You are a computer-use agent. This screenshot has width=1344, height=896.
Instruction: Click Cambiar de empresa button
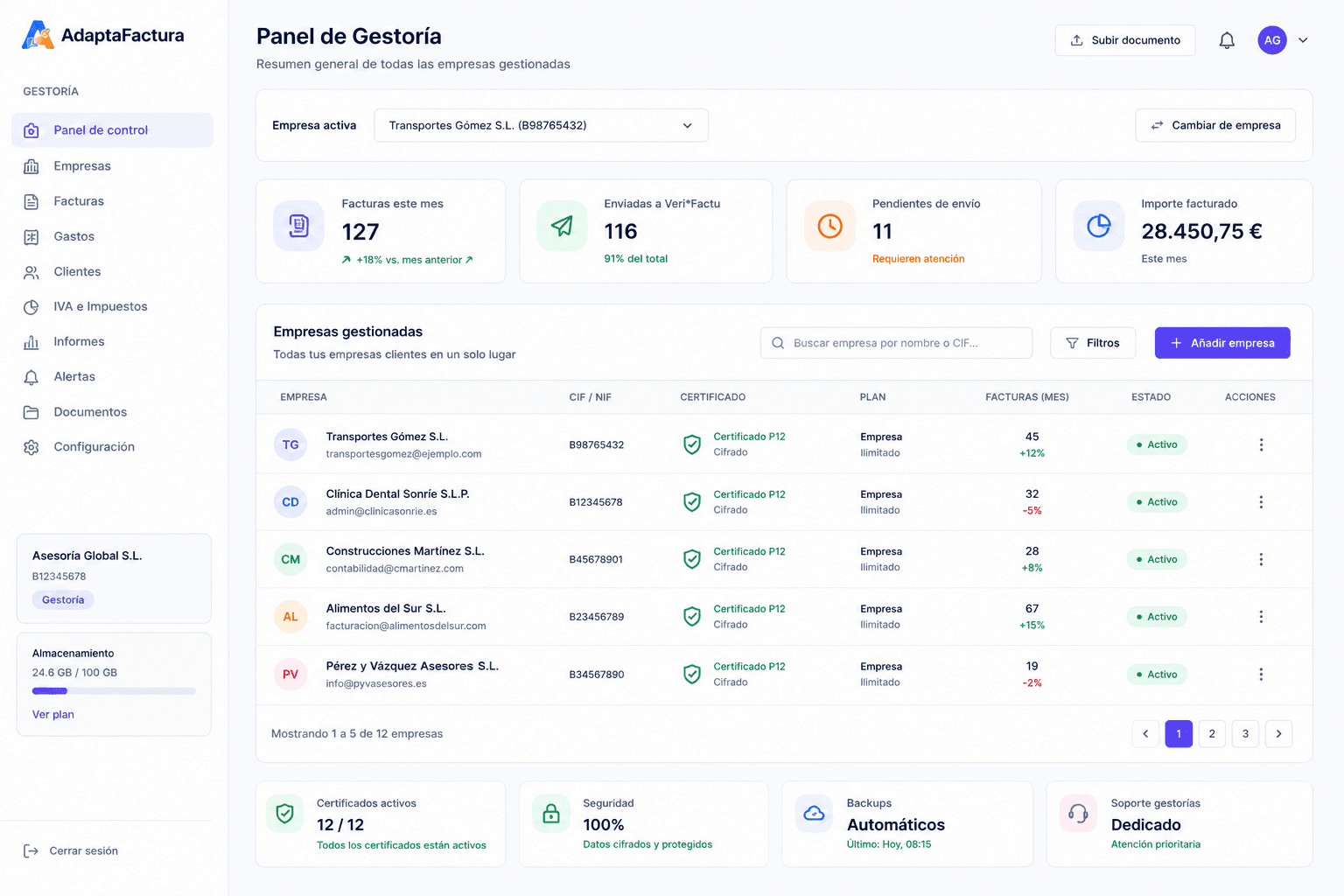point(1215,125)
